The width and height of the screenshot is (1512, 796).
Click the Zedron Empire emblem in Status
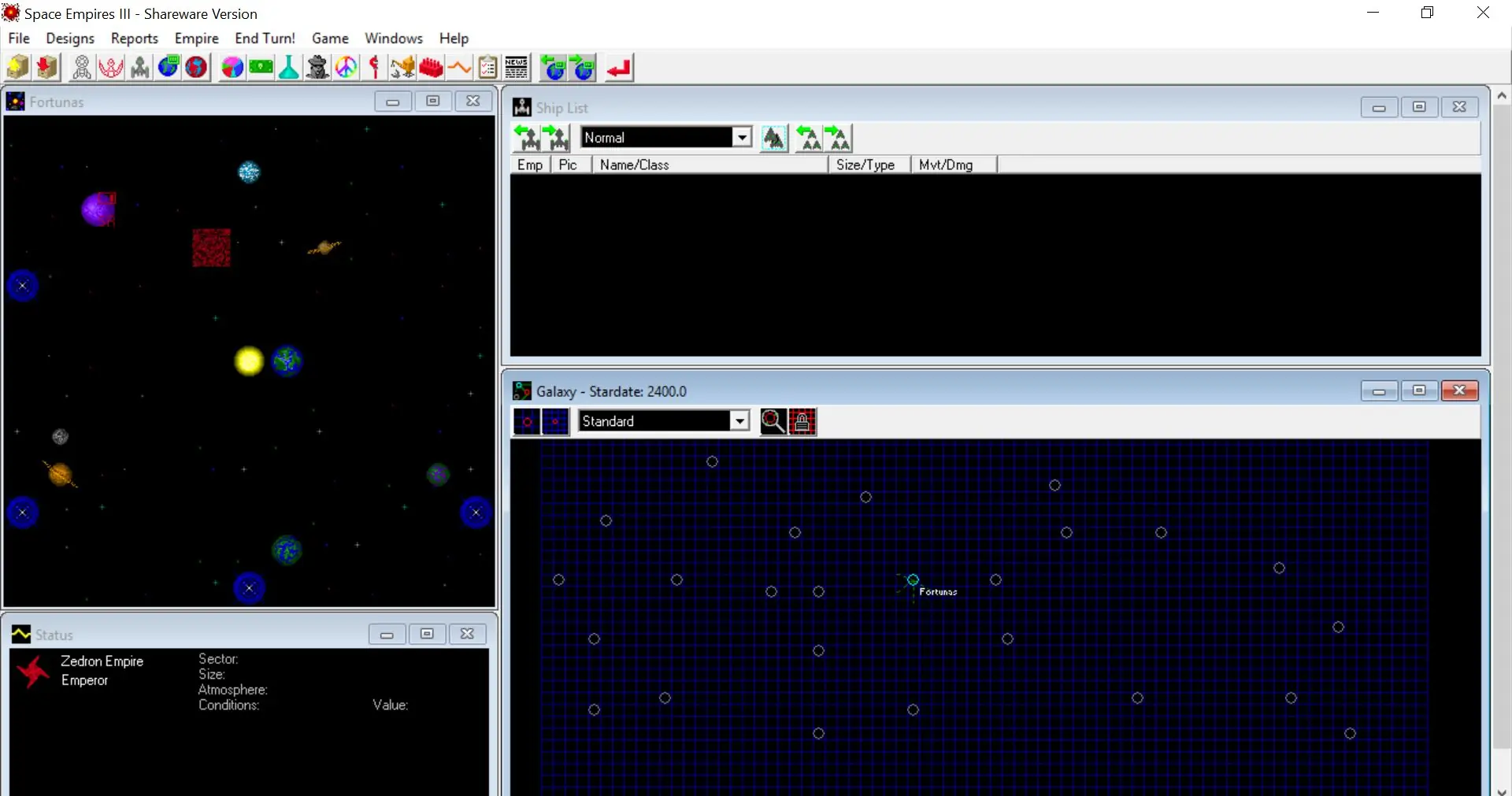(x=33, y=672)
